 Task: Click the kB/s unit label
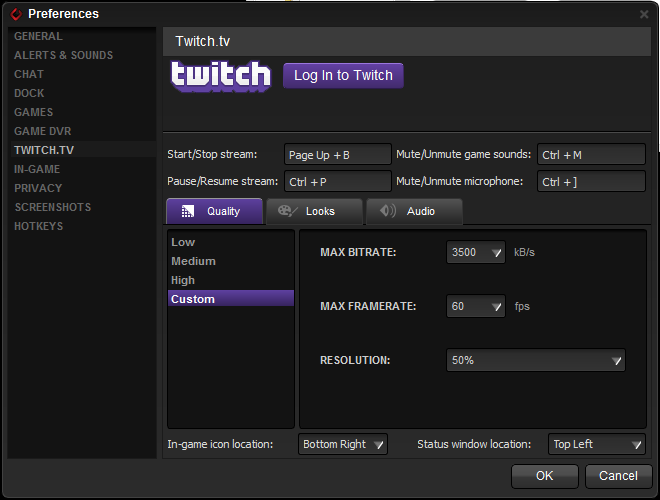tap(524, 253)
